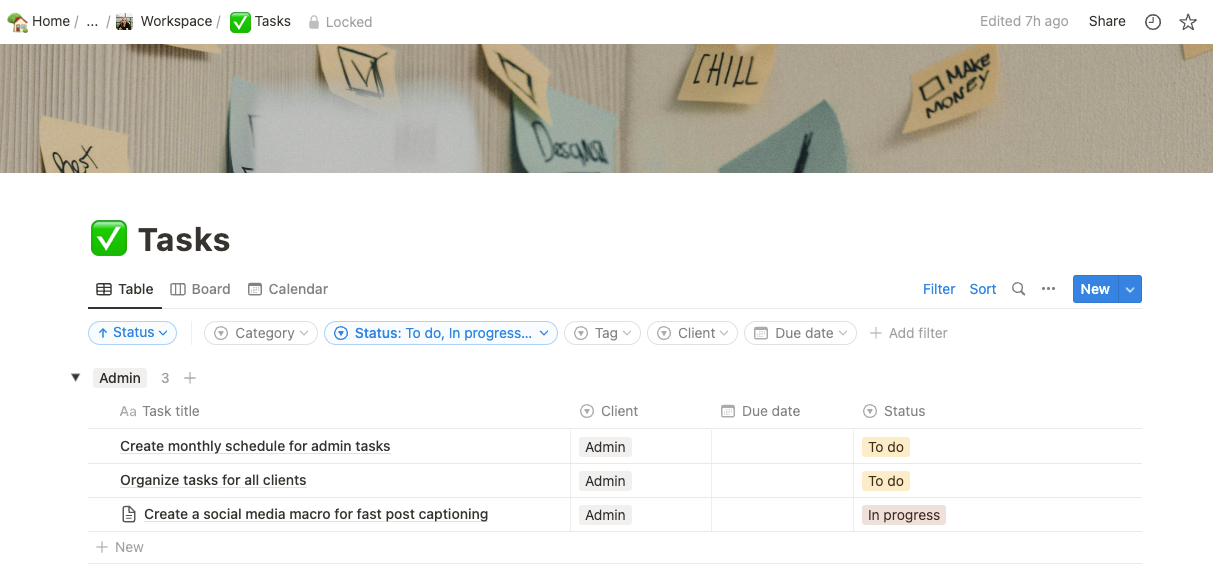The width and height of the screenshot is (1213, 586).
Task: Click the plus icon beside Admin group
Action: point(190,378)
